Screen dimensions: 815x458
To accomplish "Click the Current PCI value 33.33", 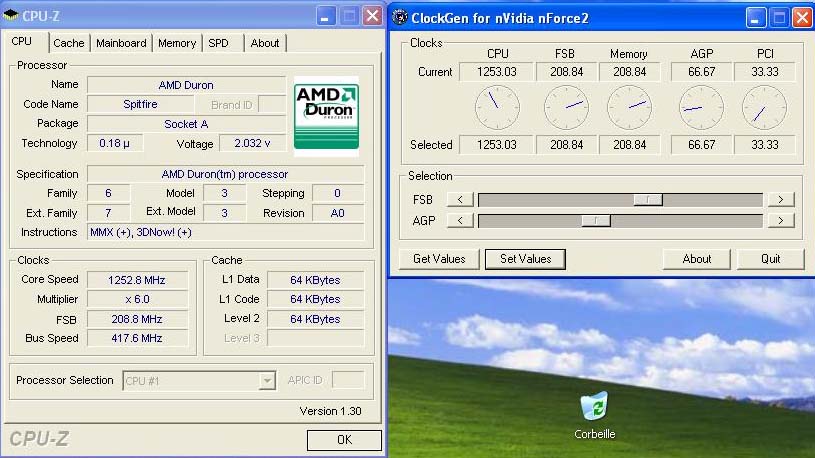I will pyautogui.click(x=765, y=72).
